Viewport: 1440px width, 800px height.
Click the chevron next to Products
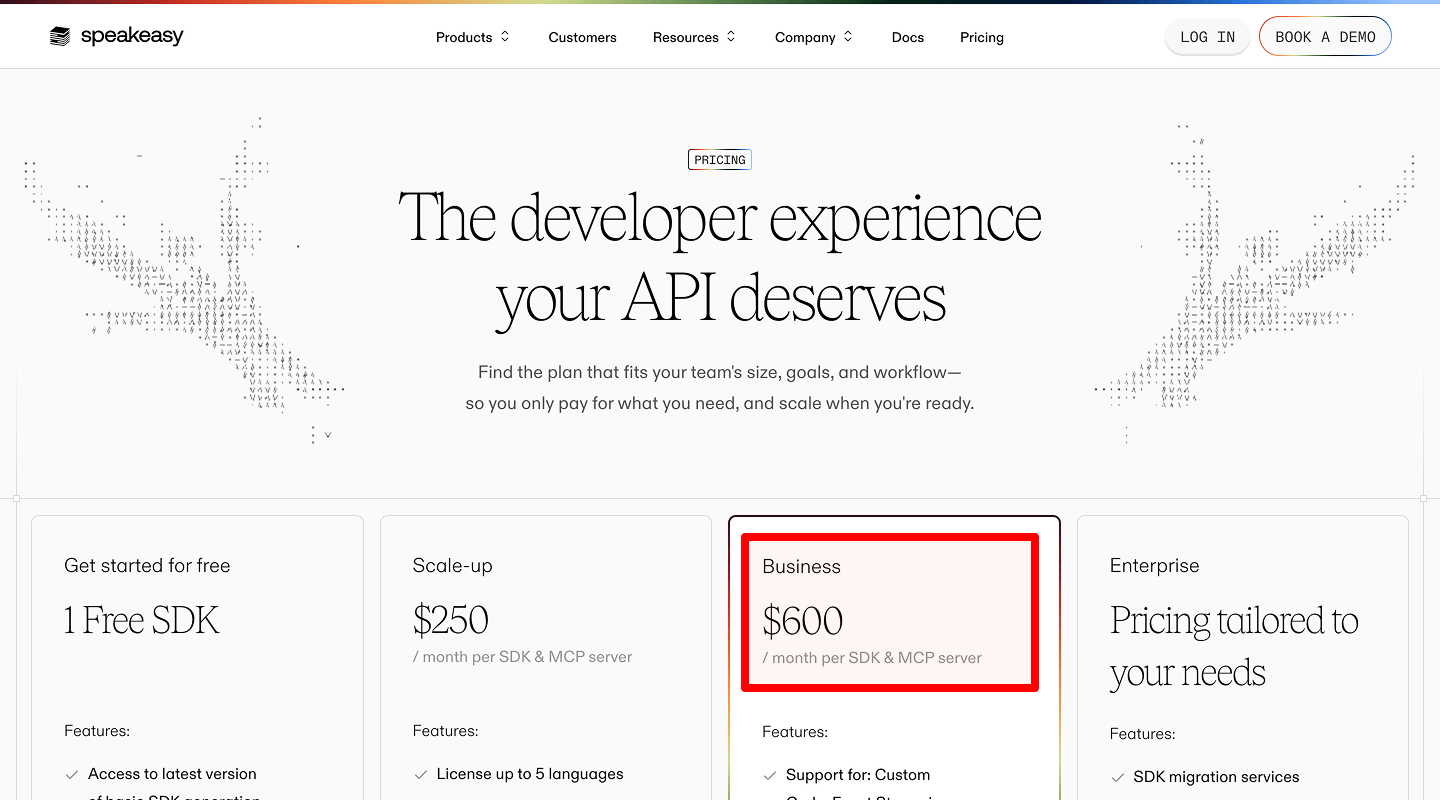click(504, 37)
